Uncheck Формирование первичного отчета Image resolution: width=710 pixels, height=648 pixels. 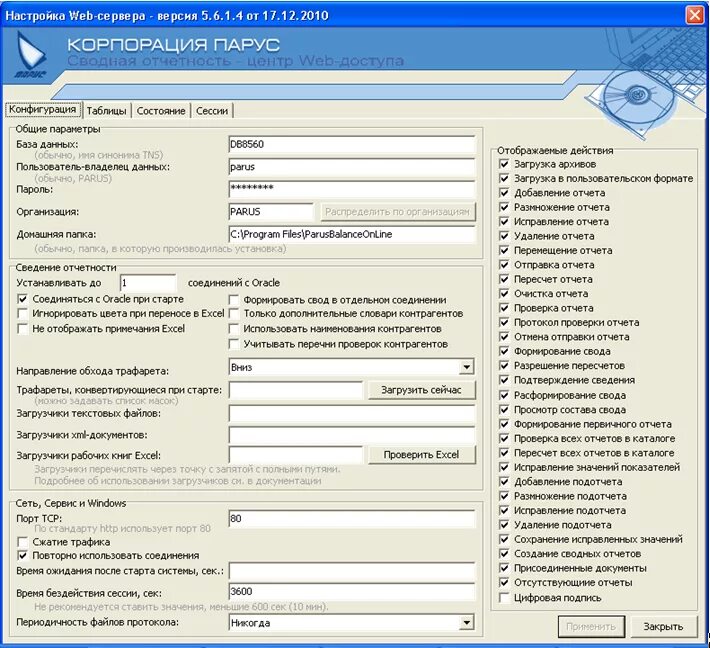coord(504,425)
